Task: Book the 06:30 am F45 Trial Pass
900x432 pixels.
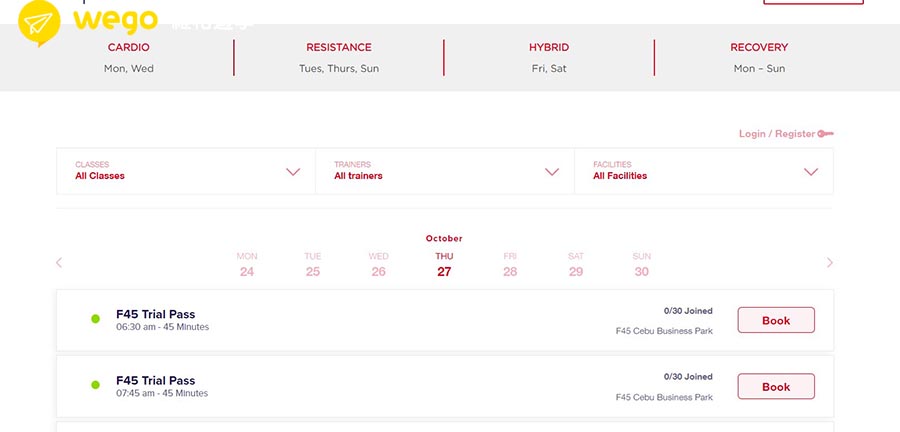Action: click(776, 321)
